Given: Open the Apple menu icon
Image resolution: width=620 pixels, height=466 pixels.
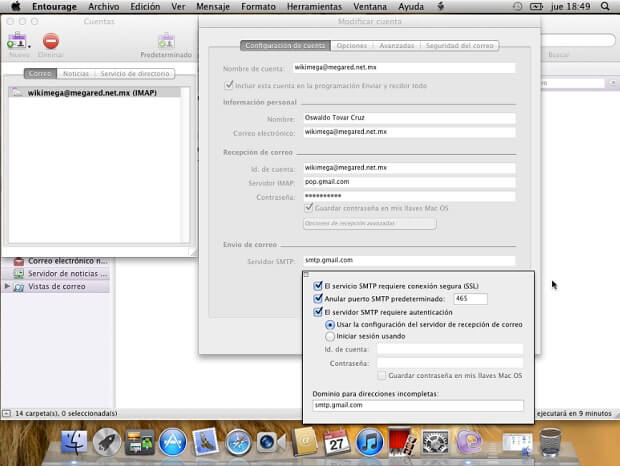Looking at the screenshot, I should point(16,6).
